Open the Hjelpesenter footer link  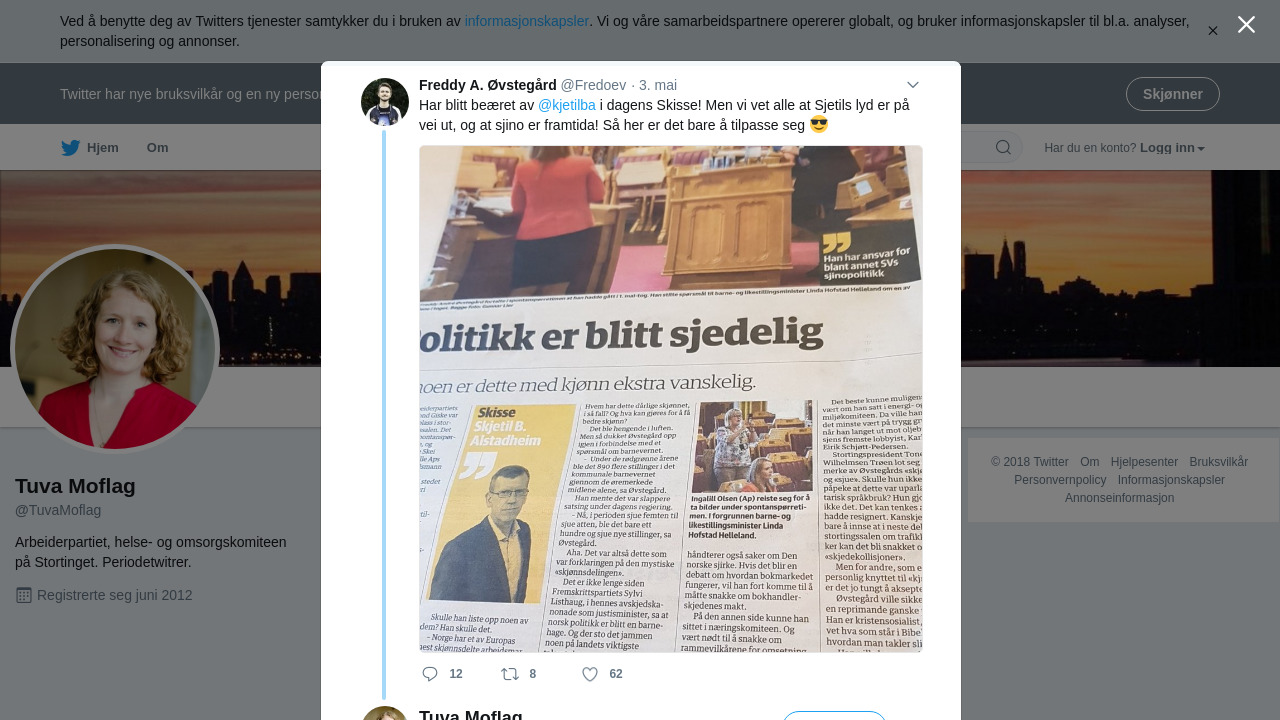1144,462
